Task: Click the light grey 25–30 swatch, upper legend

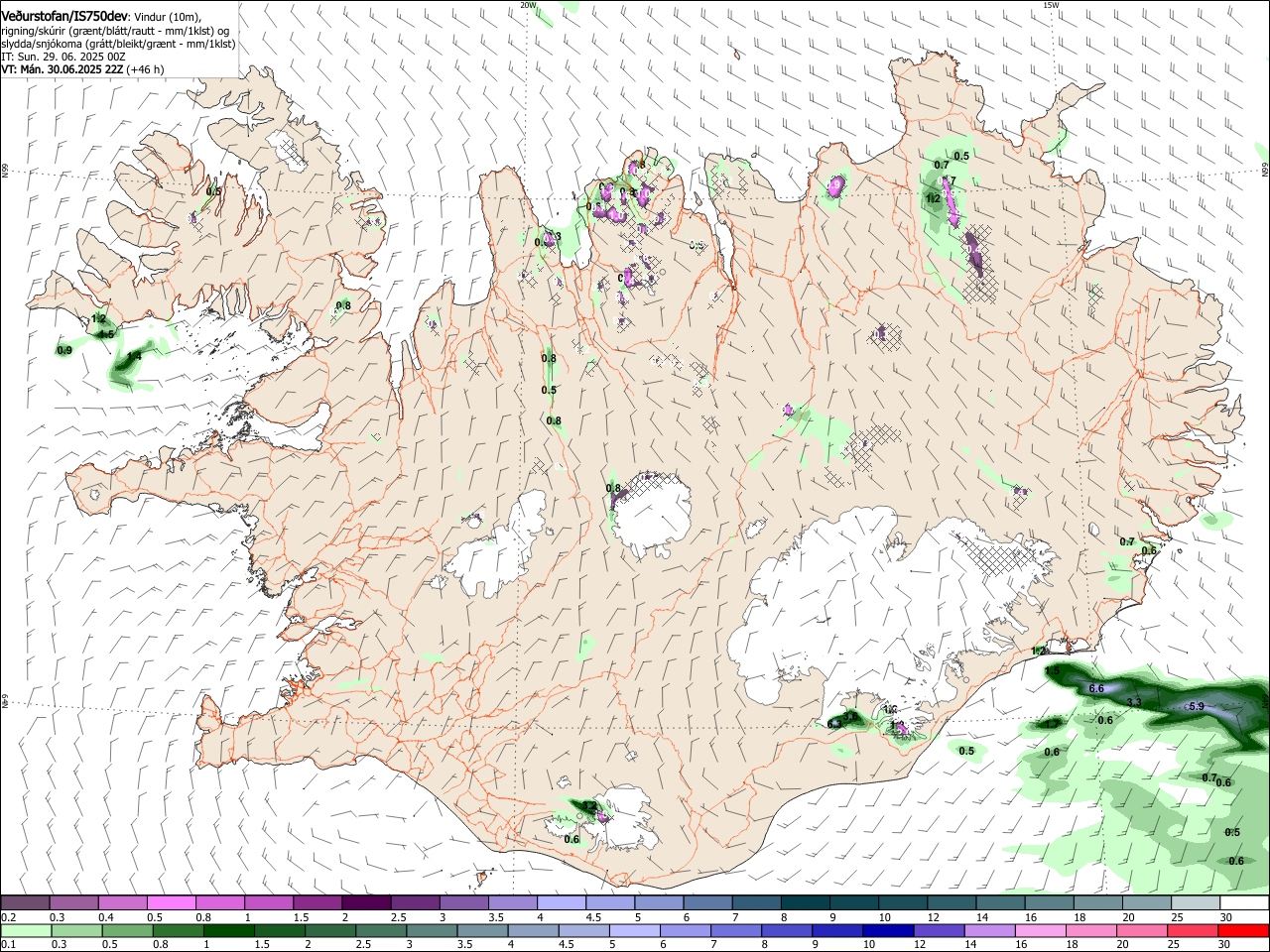Action: click(x=1196, y=903)
